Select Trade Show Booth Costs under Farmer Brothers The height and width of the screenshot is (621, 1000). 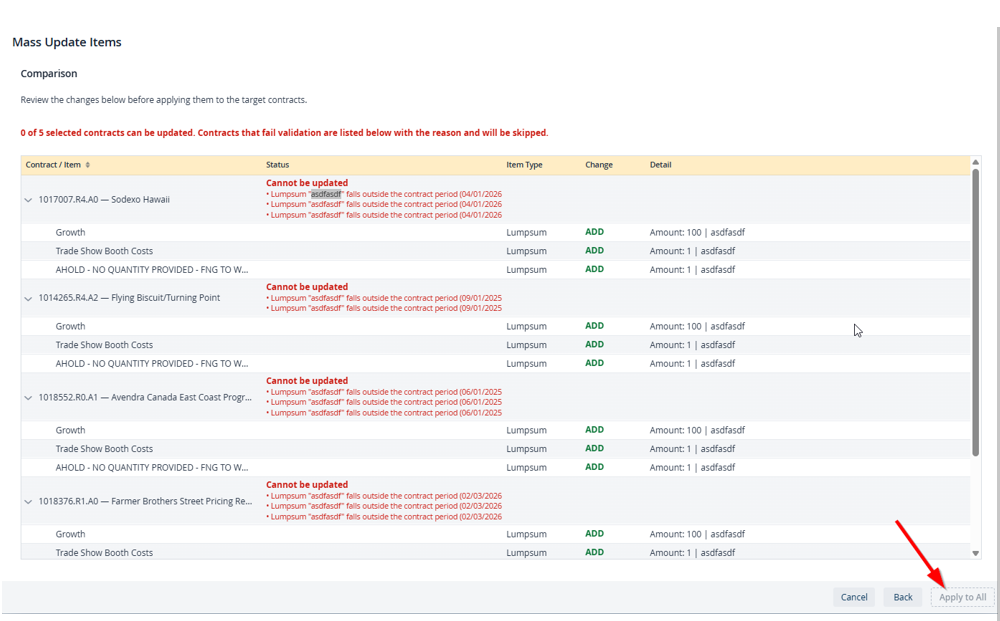496,552
